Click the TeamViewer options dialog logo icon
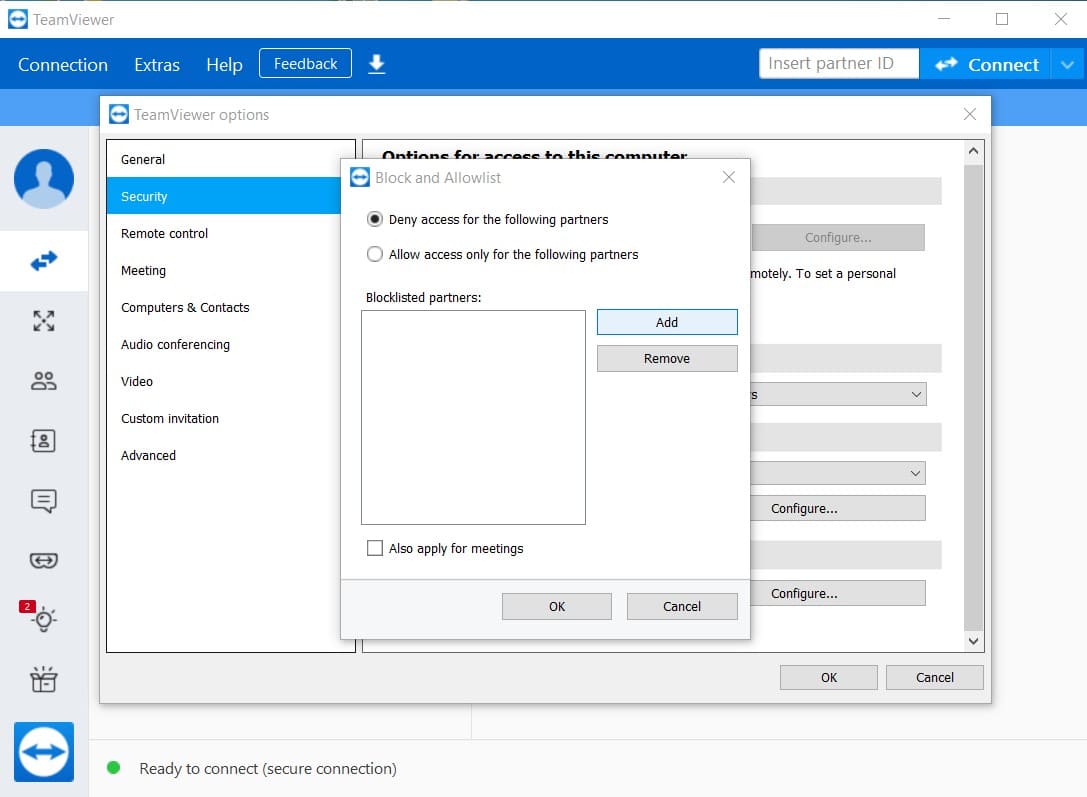1087x797 pixels. tap(119, 114)
